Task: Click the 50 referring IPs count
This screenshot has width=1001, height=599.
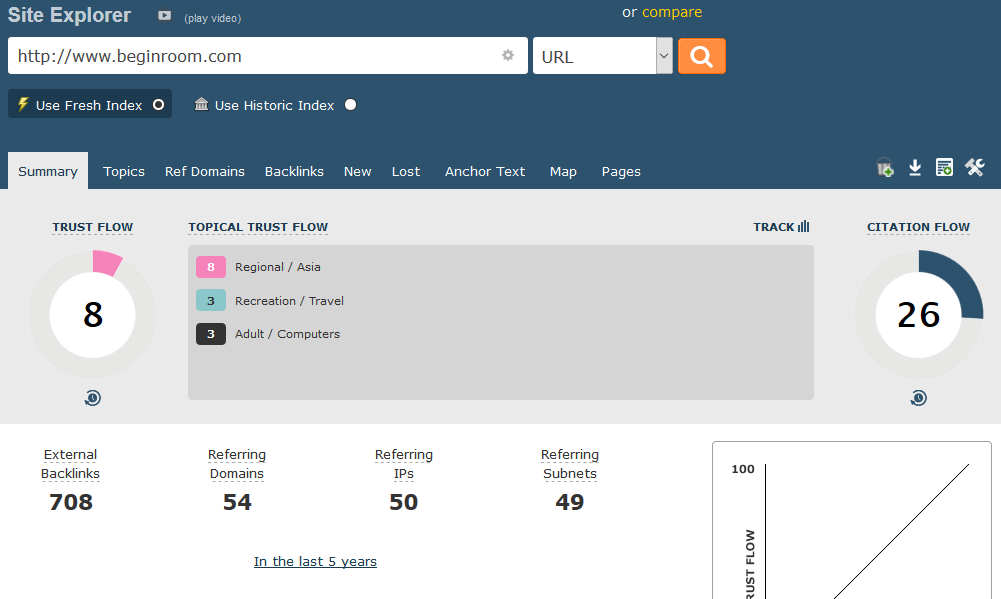Action: pyautogui.click(x=403, y=502)
